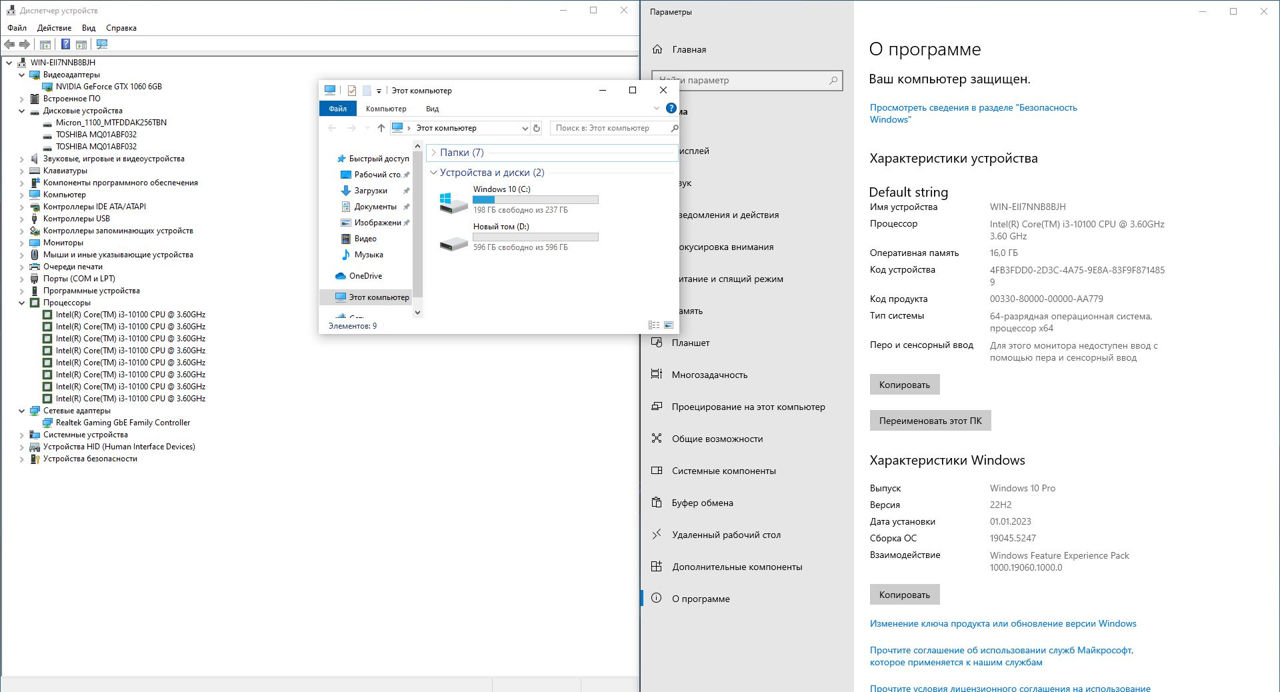Click the up-arrow navigation icon in Explorer
1280x692 pixels.
[x=381, y=128]
